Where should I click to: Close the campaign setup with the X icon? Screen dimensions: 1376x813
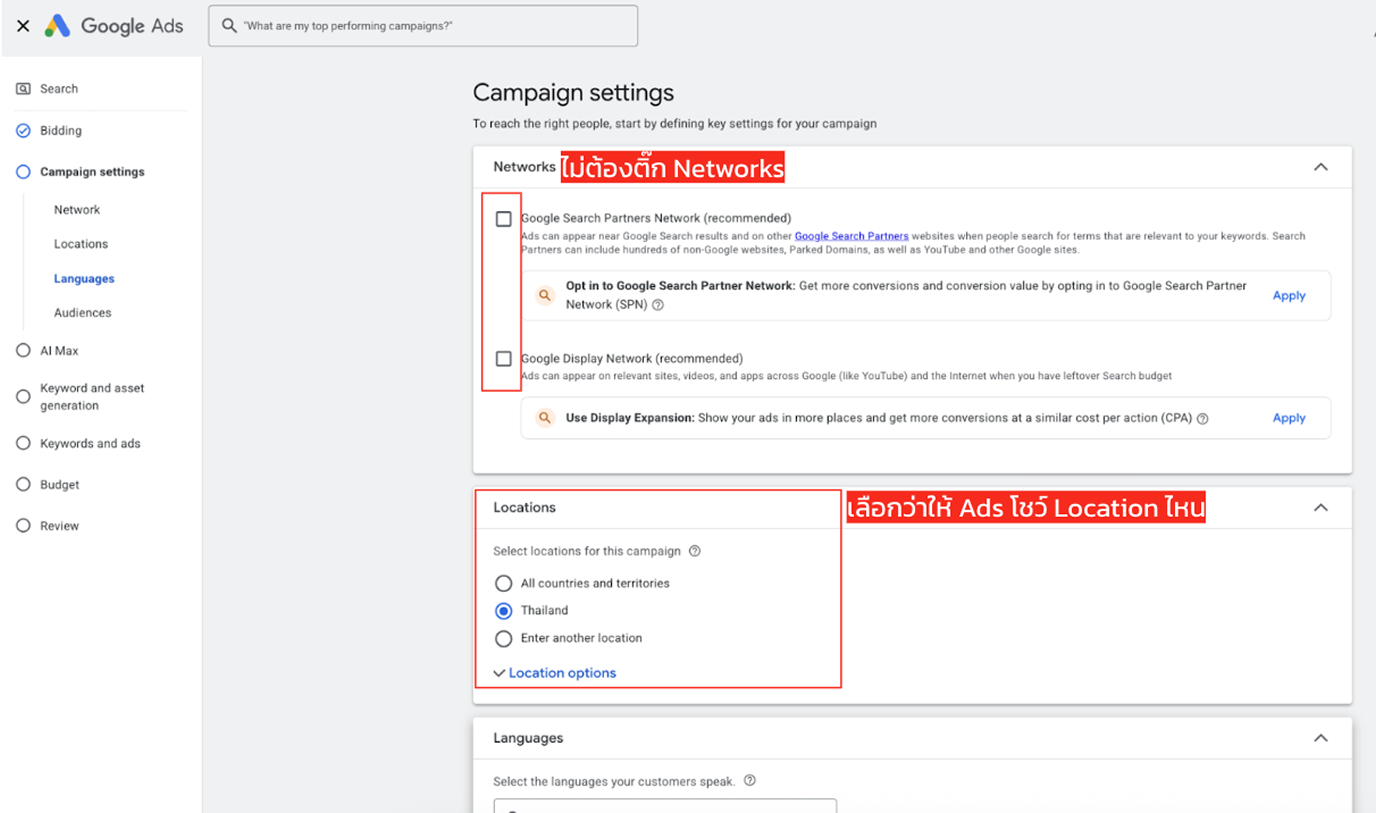[x=23, y=26]
